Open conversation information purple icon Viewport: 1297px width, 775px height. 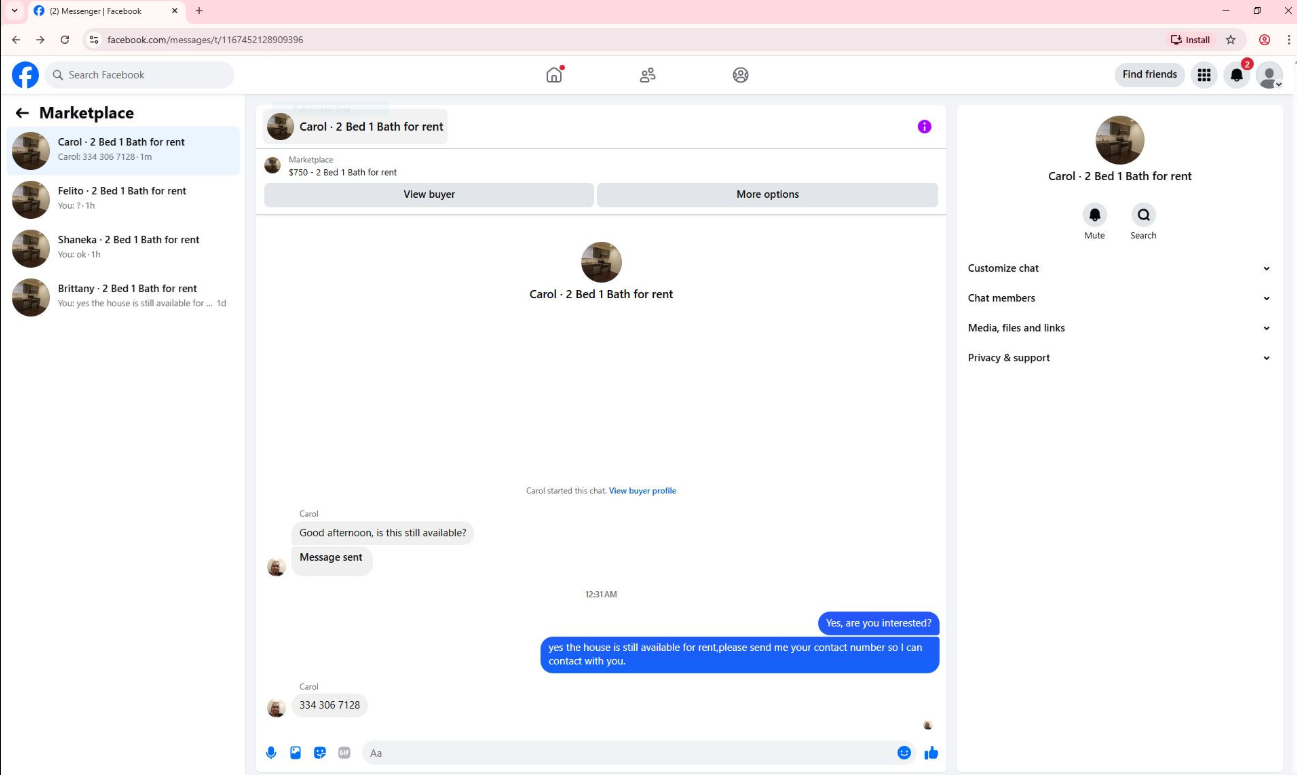point(924,127)
